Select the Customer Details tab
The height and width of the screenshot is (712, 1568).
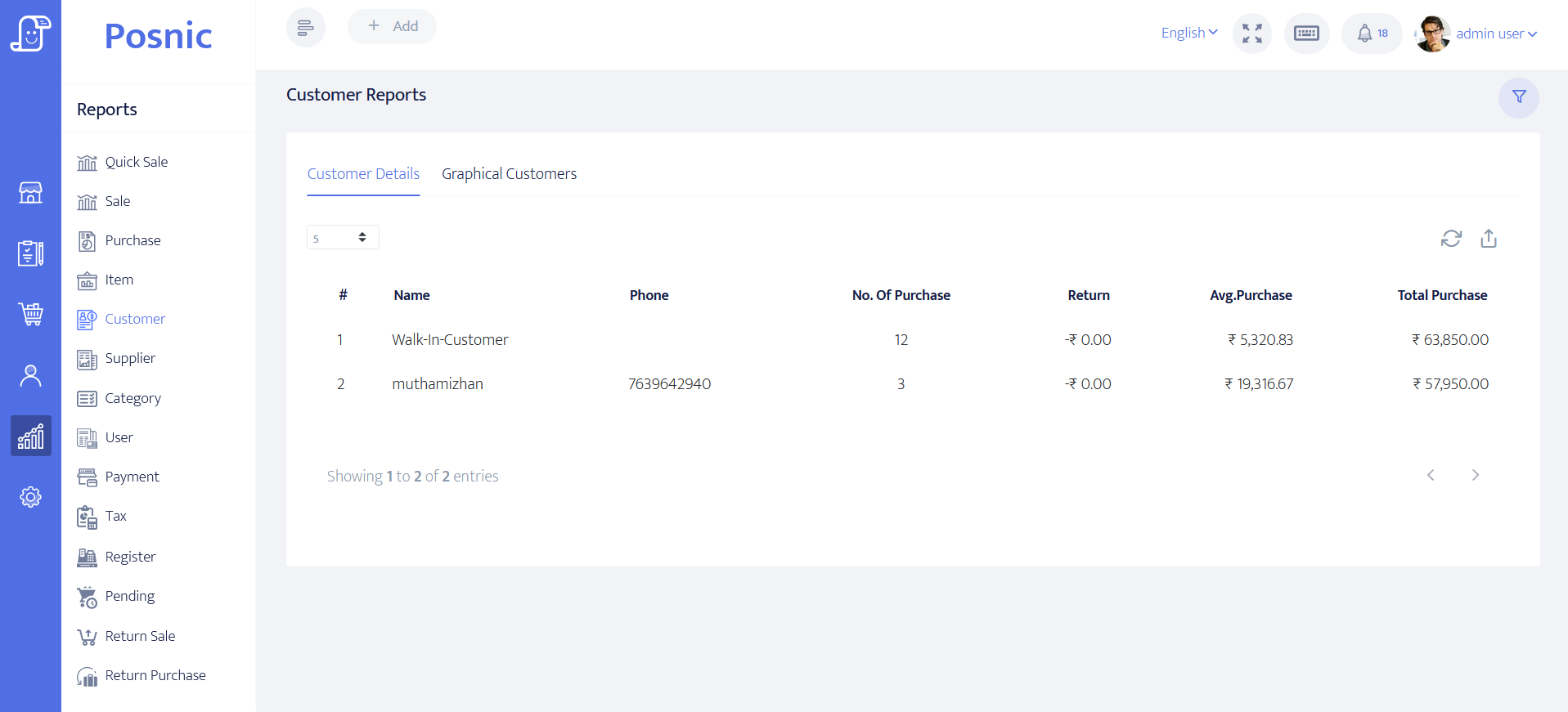point(363,174)
